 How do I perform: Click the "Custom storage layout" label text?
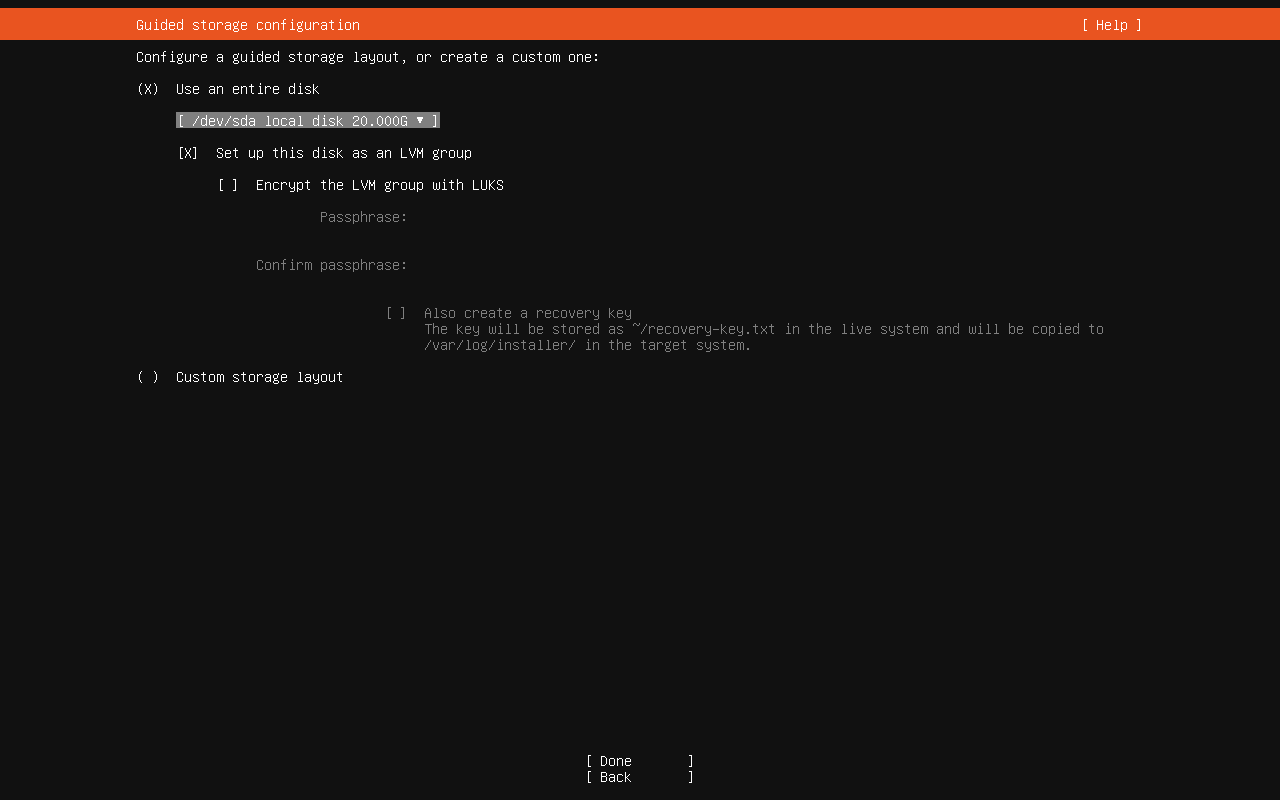[x=259, y=377]
